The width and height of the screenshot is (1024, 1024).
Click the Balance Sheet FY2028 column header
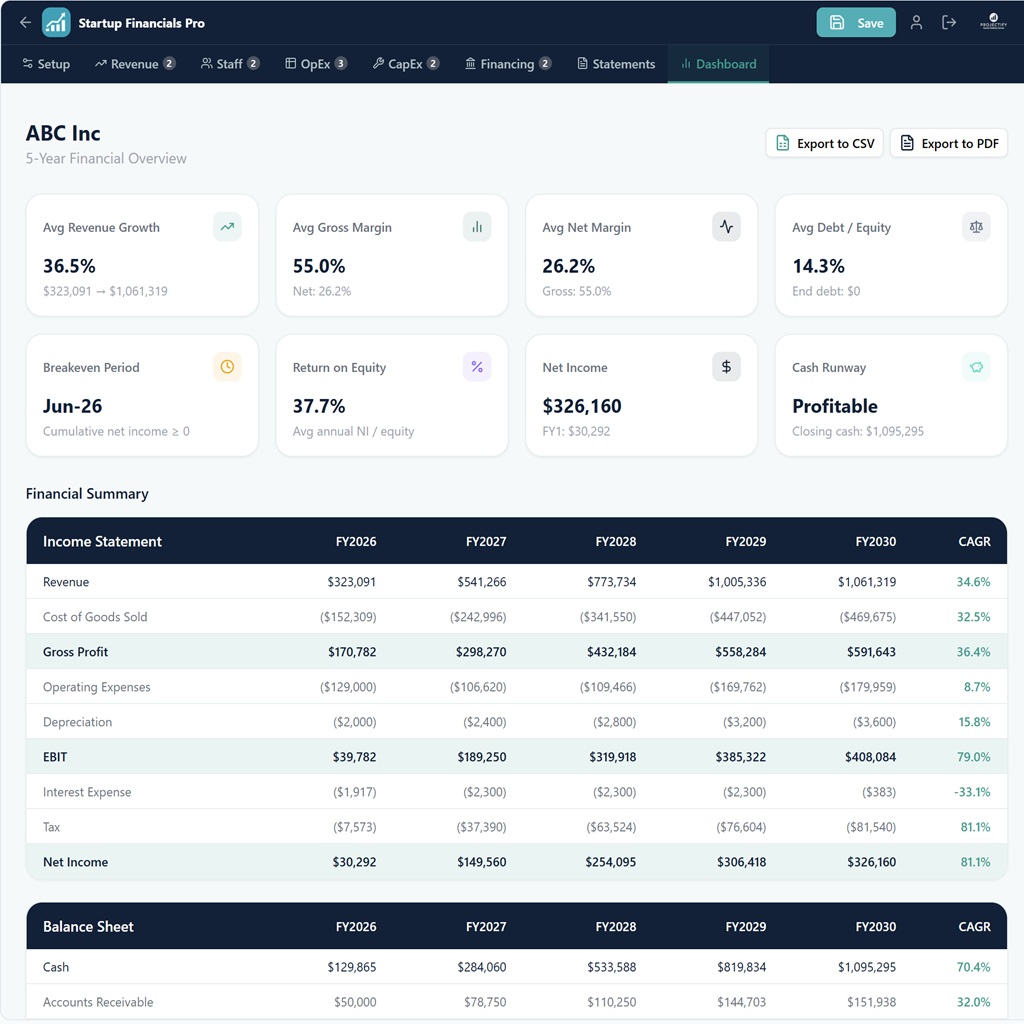point(616,927)
